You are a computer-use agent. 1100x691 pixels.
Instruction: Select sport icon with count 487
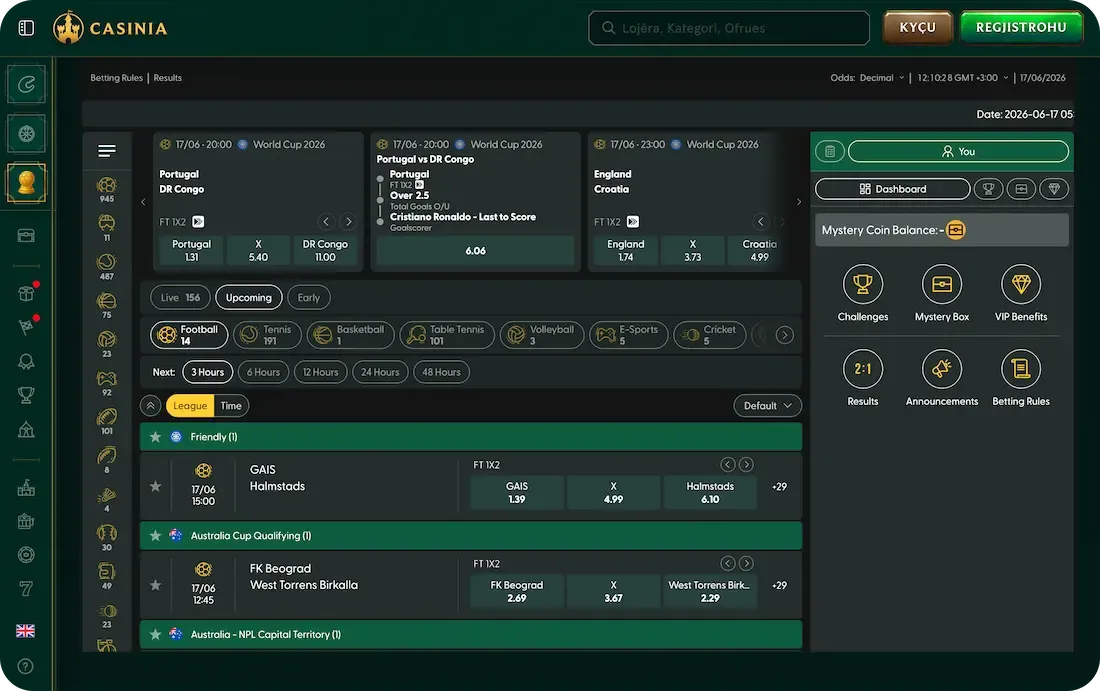(x=107, y=267)
